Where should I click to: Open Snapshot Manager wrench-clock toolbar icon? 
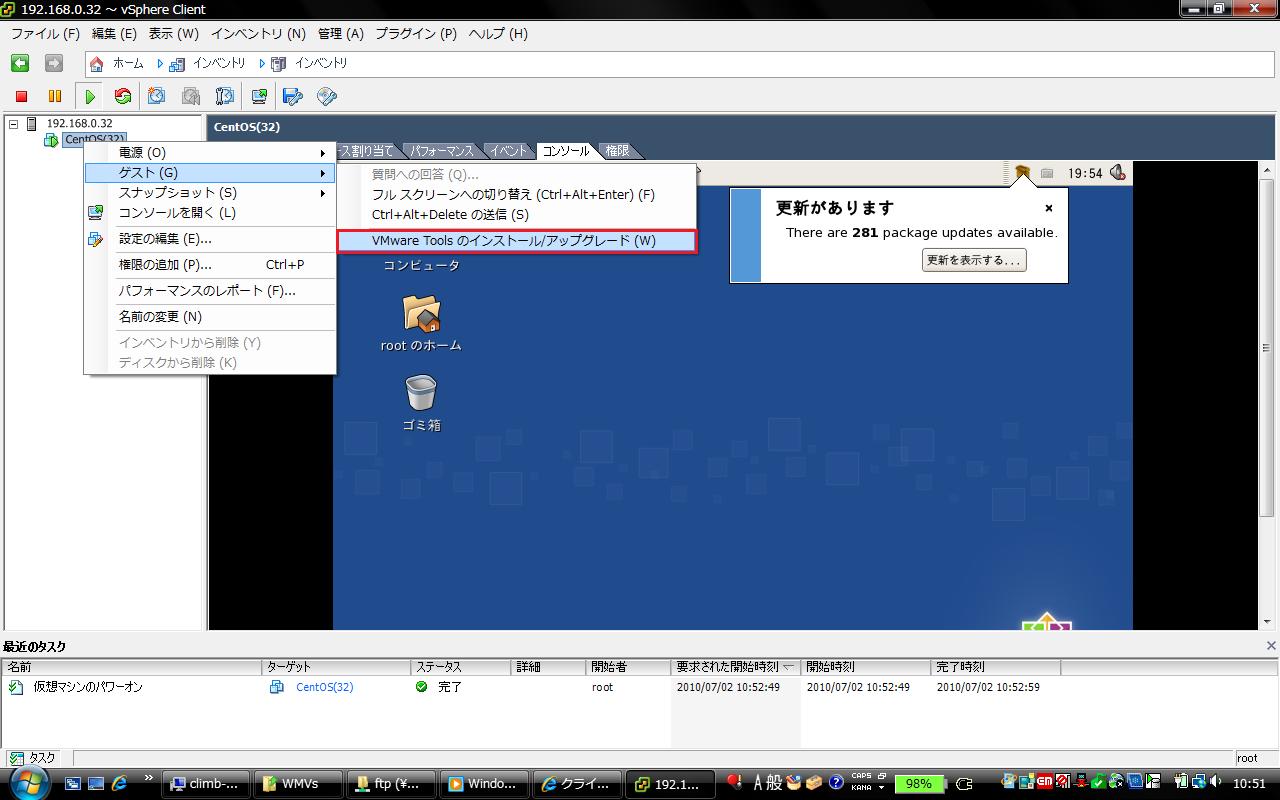pyautogui.click(x=225, y=96)
